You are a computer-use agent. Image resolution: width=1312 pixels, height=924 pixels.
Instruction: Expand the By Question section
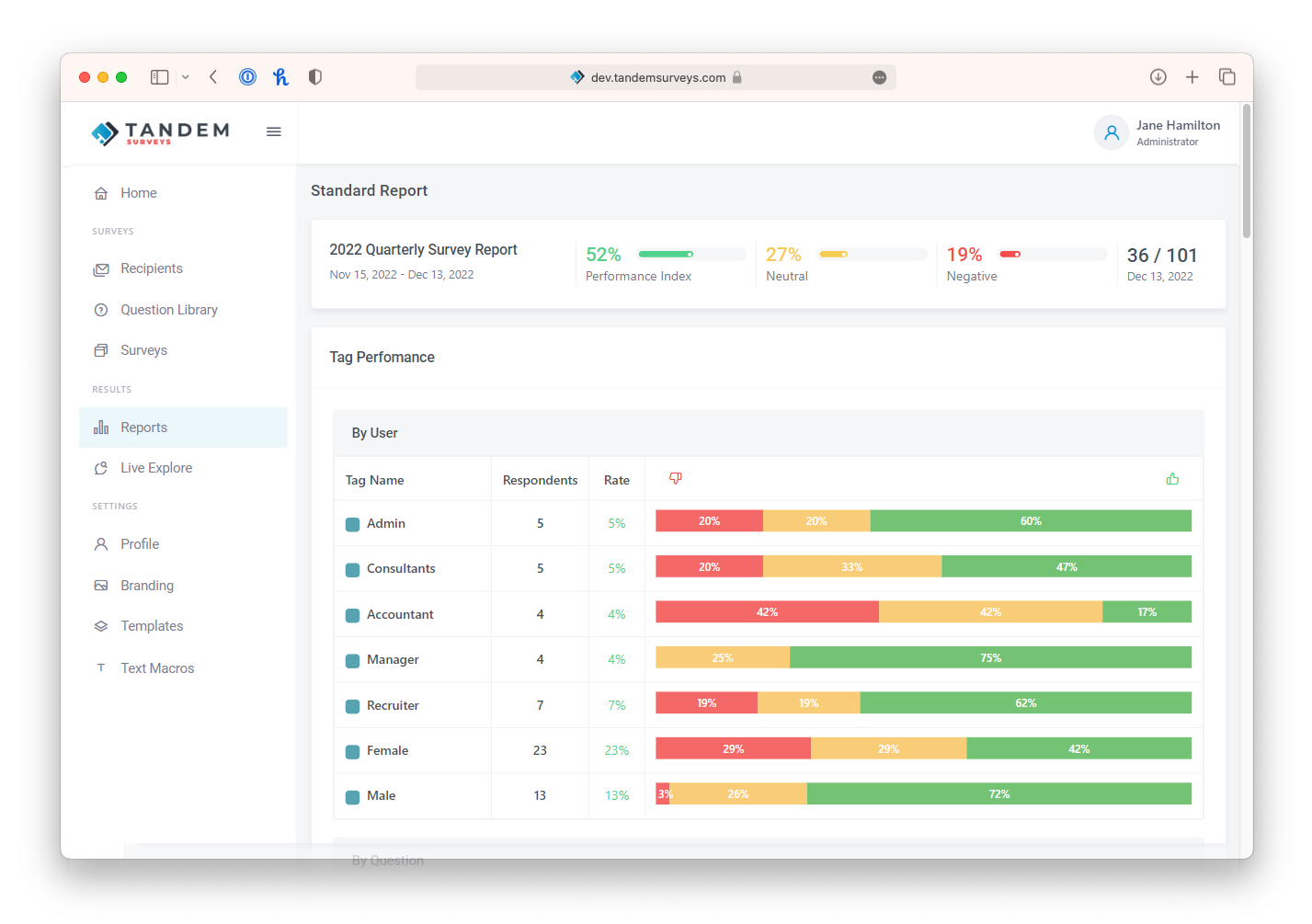pos(386,860)
